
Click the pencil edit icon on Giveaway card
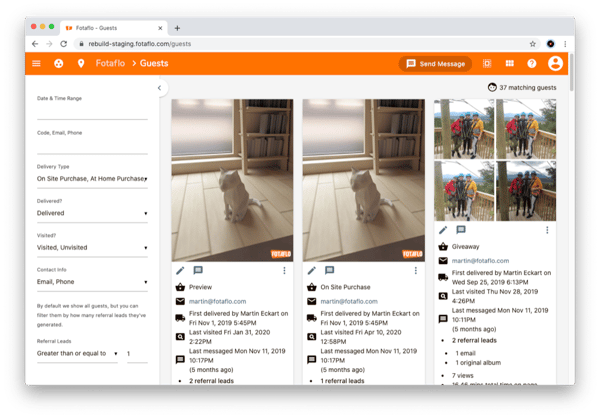coord(443,230)
